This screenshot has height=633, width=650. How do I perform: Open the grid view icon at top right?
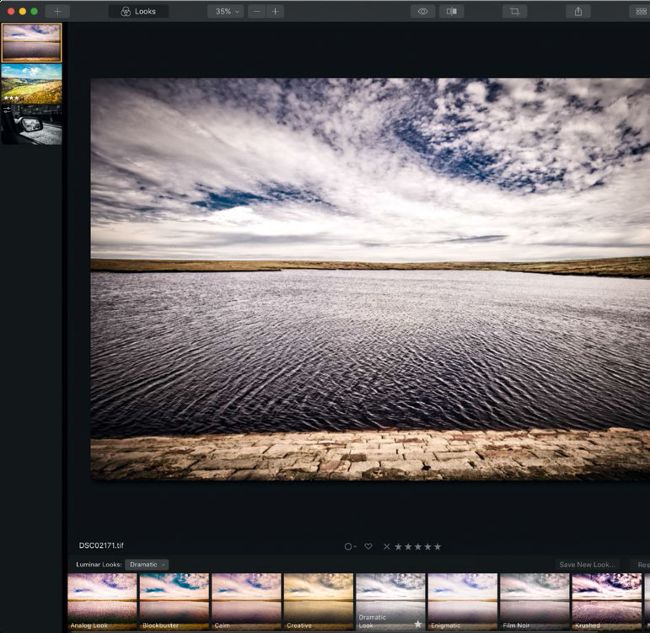coord(639,11)
